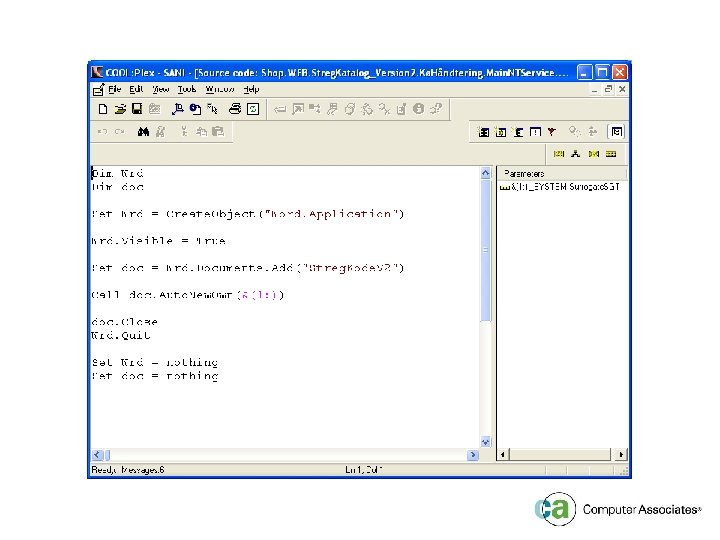Click the vertical scrollbar thumb in the code editor
This screenshot has width=720, height=540.
485,250
